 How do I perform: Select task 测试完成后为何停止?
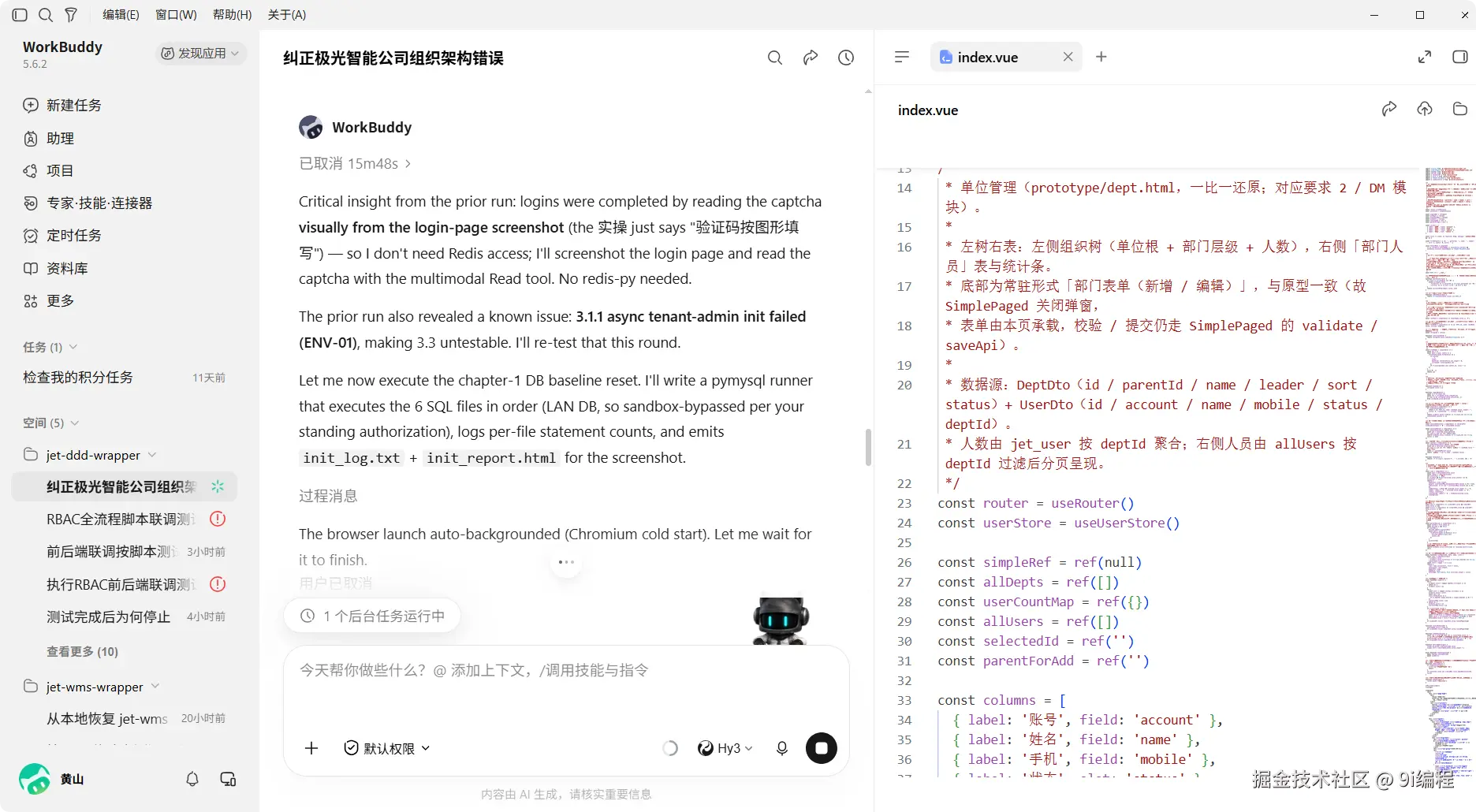[x=125, y=616]
